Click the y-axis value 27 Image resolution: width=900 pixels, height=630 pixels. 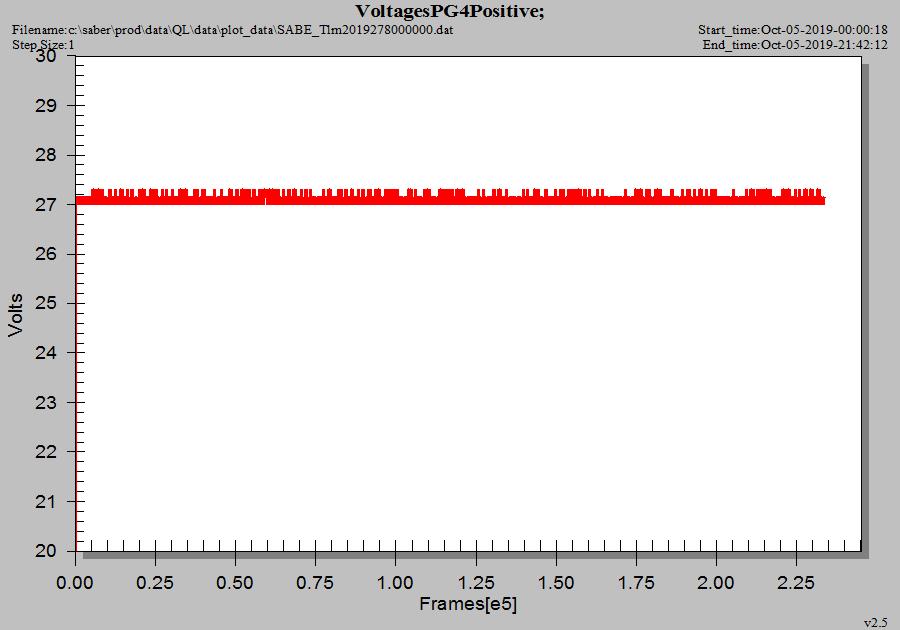(46, 204)
